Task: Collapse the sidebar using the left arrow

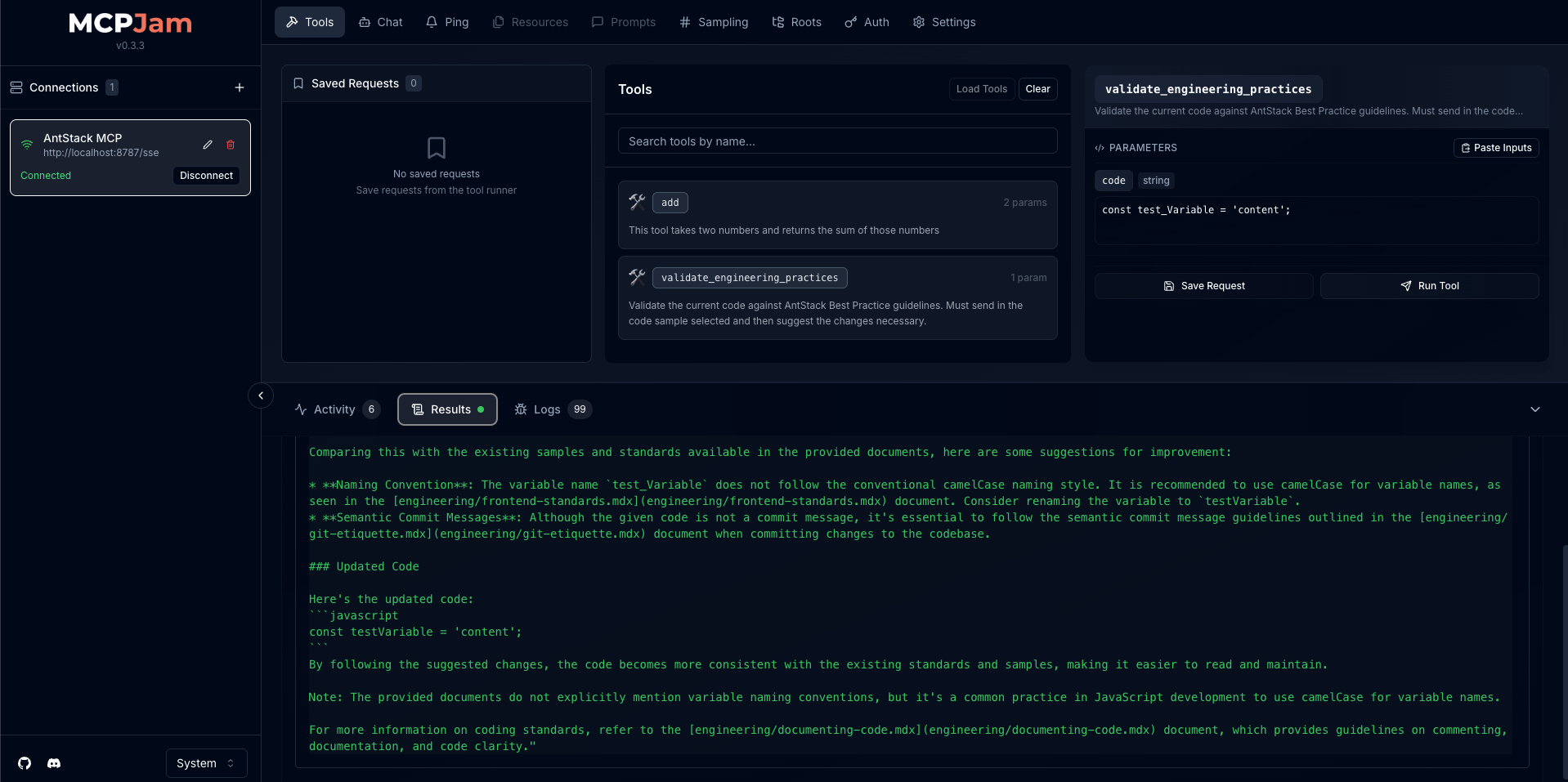Action: (260, 395)
